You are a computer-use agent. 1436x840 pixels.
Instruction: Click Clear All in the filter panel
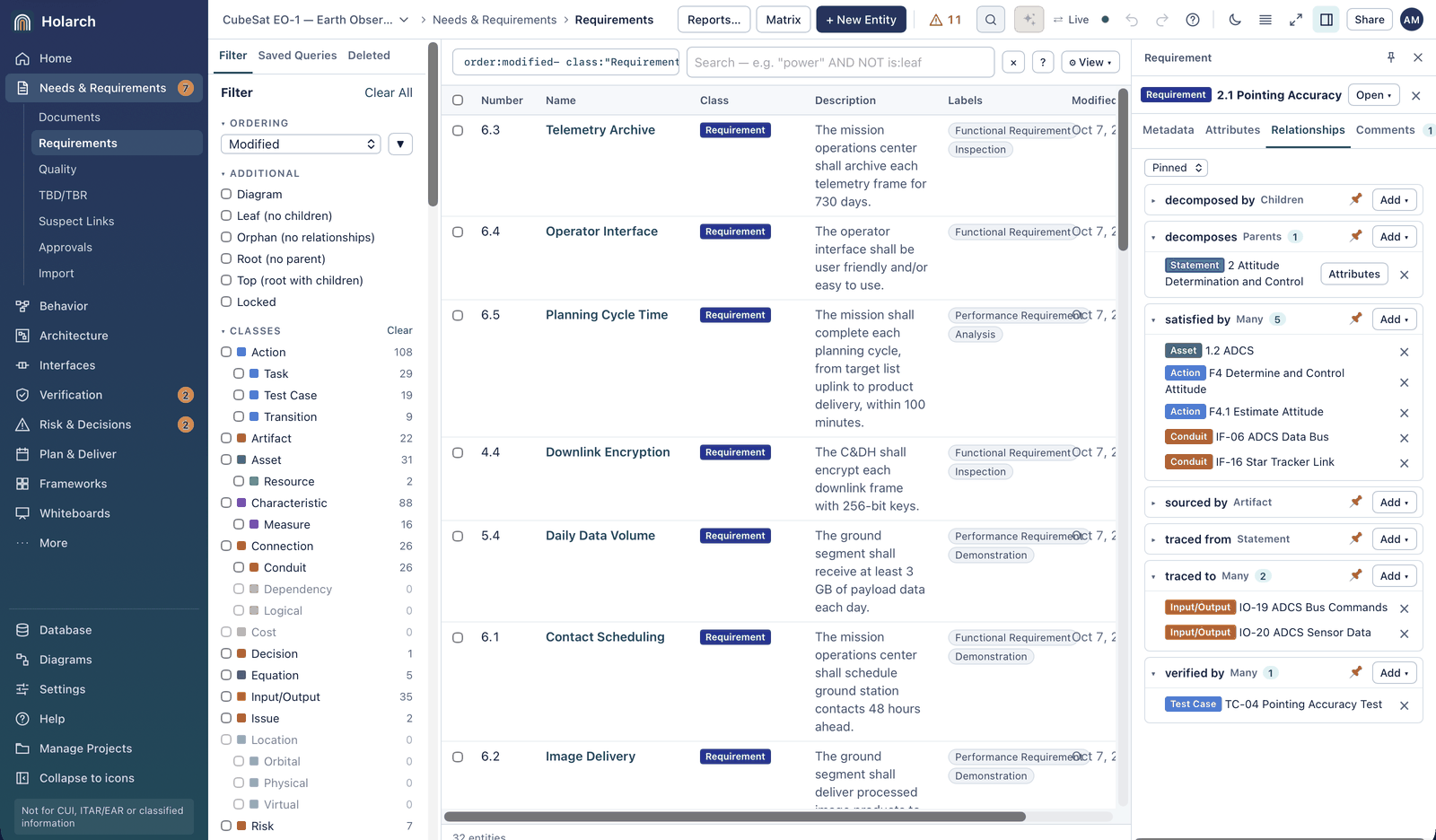(x=389, y=92)
